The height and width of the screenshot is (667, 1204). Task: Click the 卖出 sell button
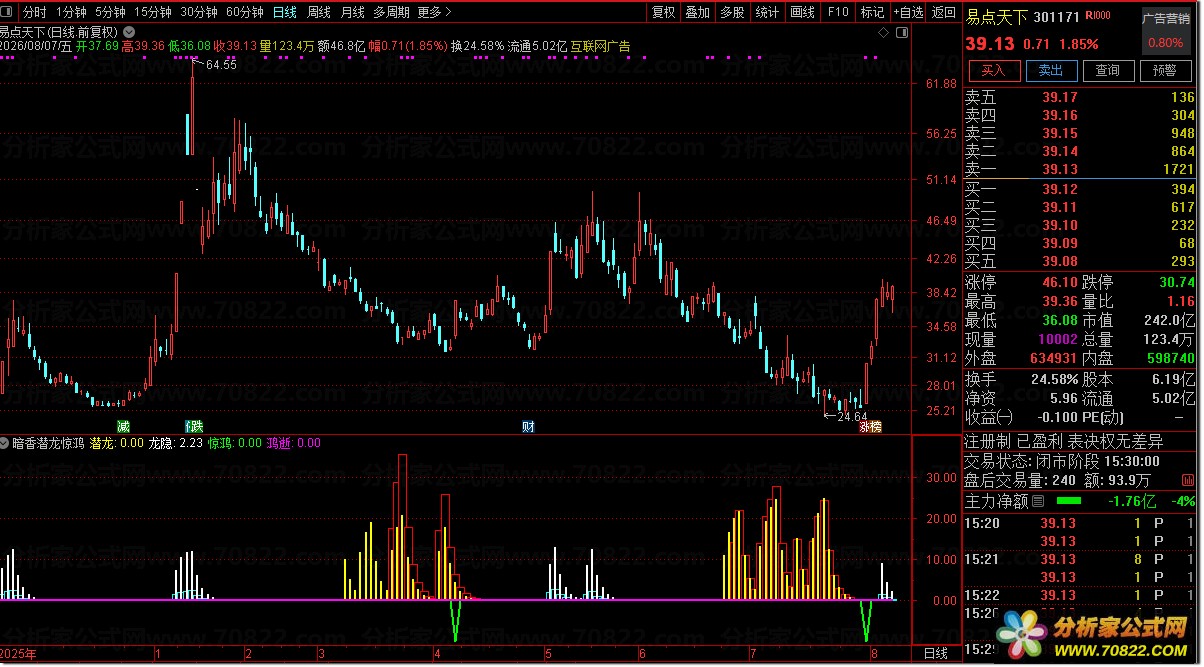pyautogui.click(x=1050, y=70)
